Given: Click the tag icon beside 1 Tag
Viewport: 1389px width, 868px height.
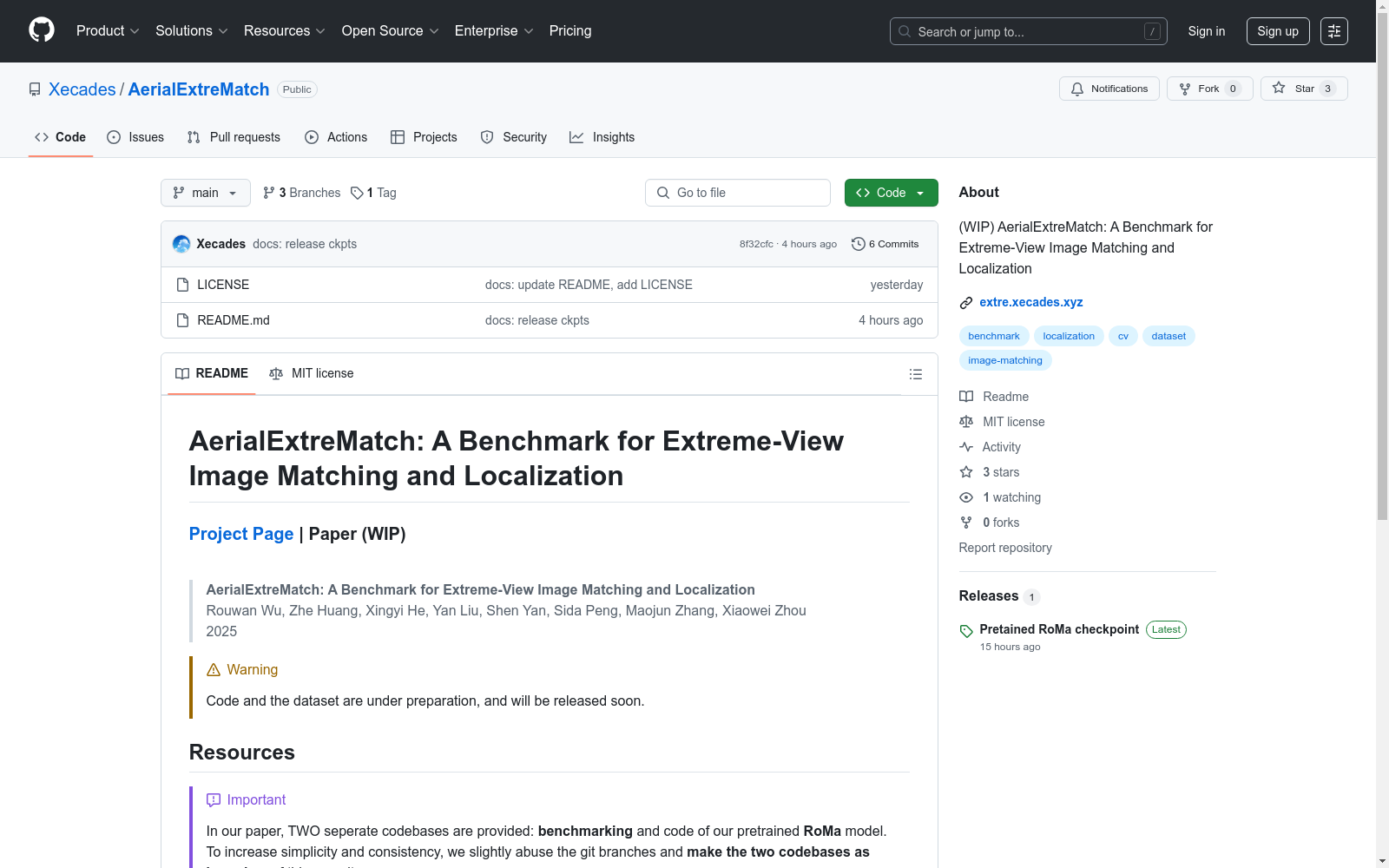Looking at the screenshot, I should (x=357, y=193).
